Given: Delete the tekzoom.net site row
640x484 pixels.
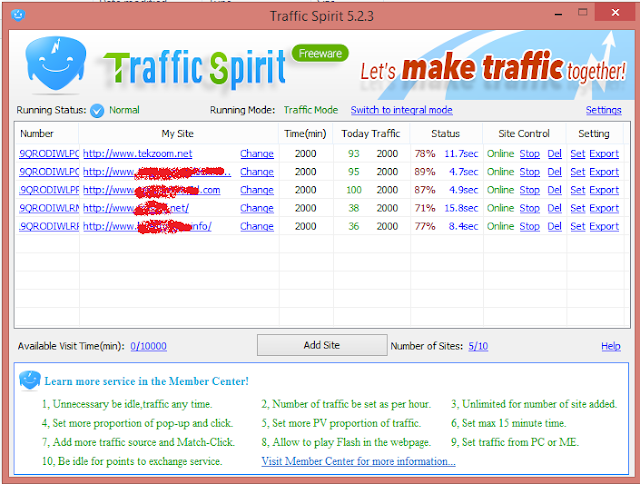Looking at the screenshot, I should pyautogui.click(x=554, y=153).
